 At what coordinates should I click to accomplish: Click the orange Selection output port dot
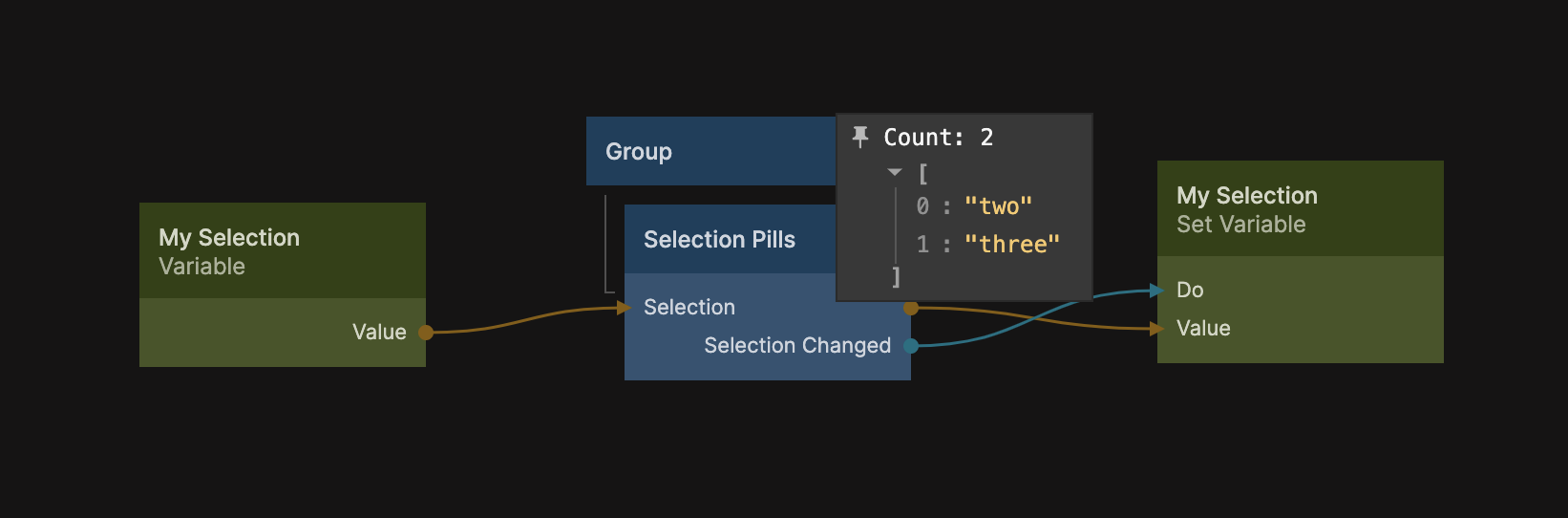[x=911, y=308]
